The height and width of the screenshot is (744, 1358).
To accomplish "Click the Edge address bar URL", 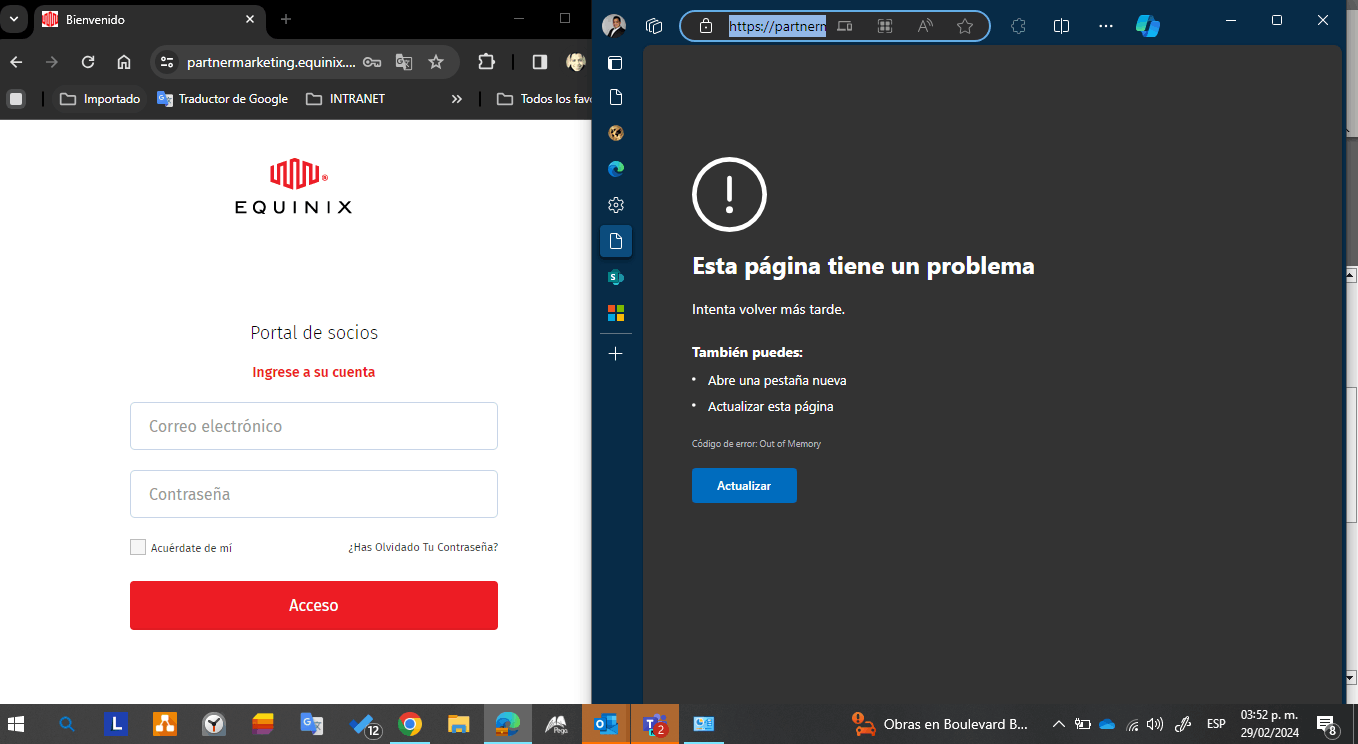I will (x=777, y=26).
